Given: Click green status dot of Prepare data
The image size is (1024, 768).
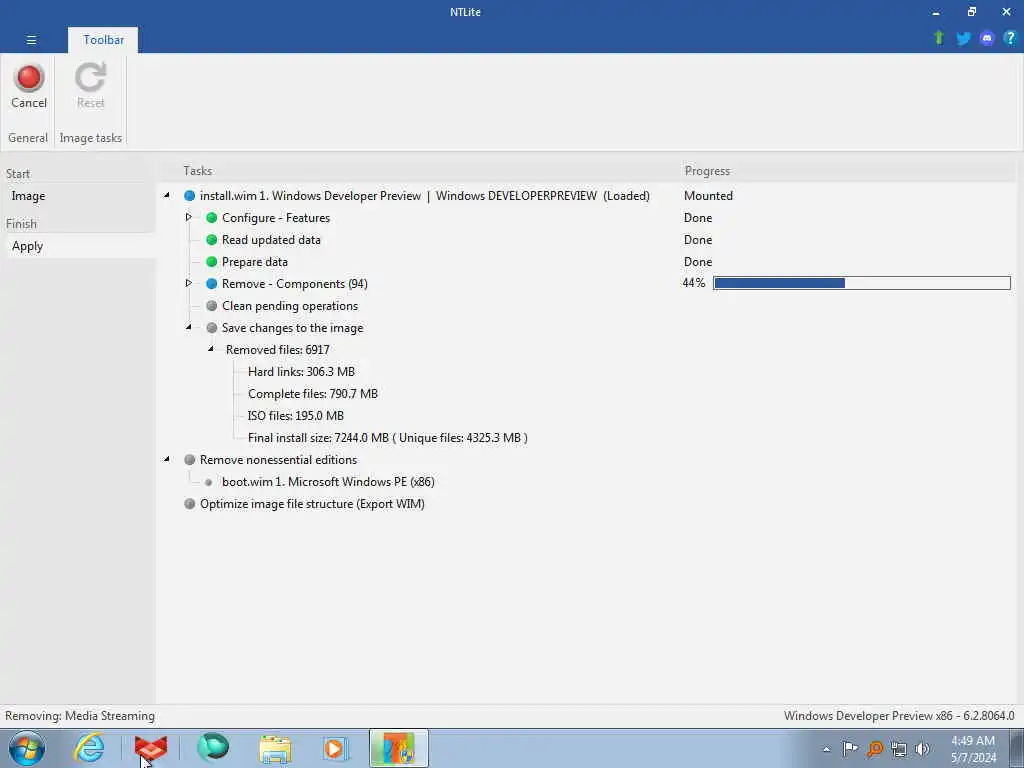Looking at the screenshot, I should (212, 262).
